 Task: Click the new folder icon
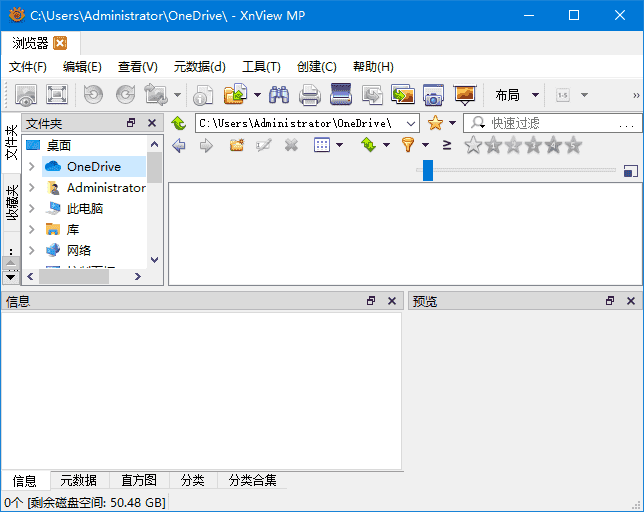pyautogui.click(x=236, y=146)
